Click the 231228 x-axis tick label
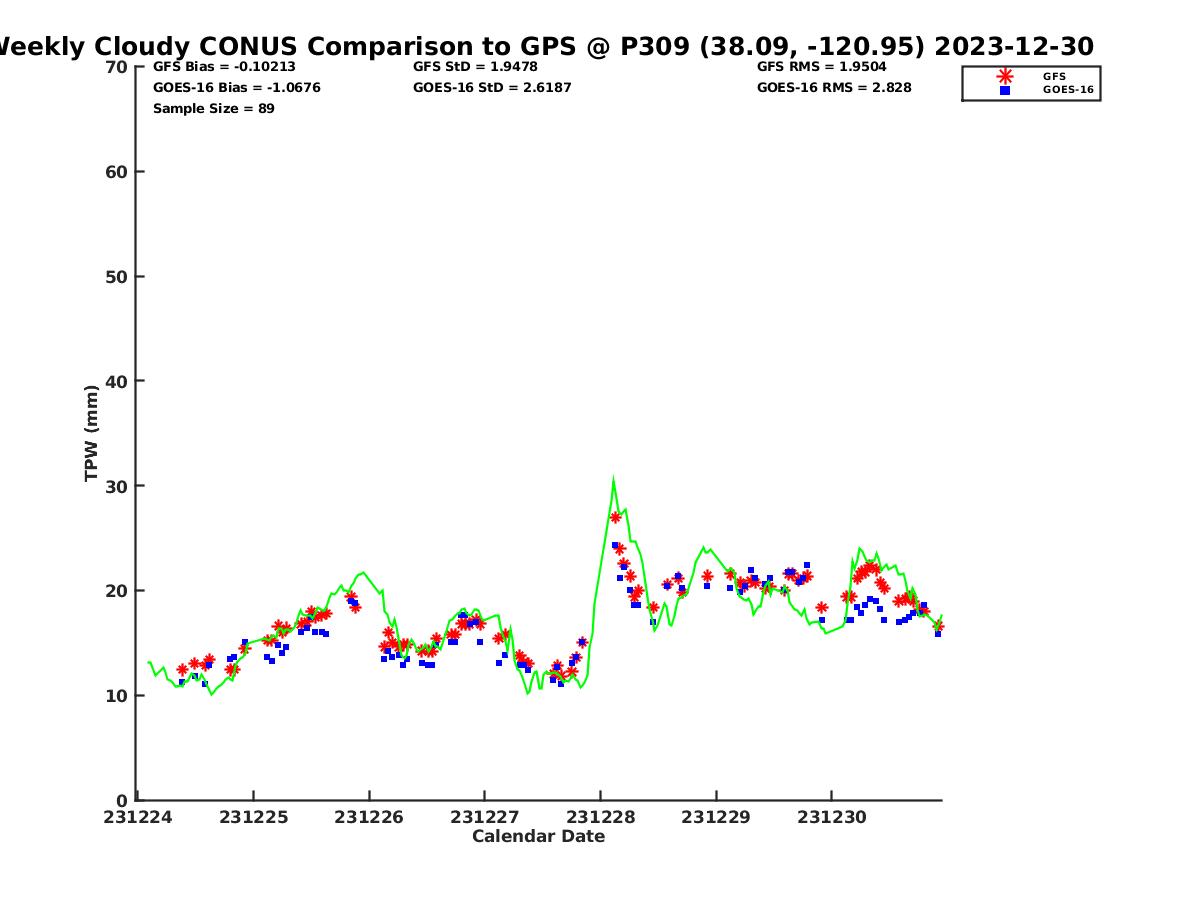The height and width of the screenshot is (900, 1200). point(600,817)
